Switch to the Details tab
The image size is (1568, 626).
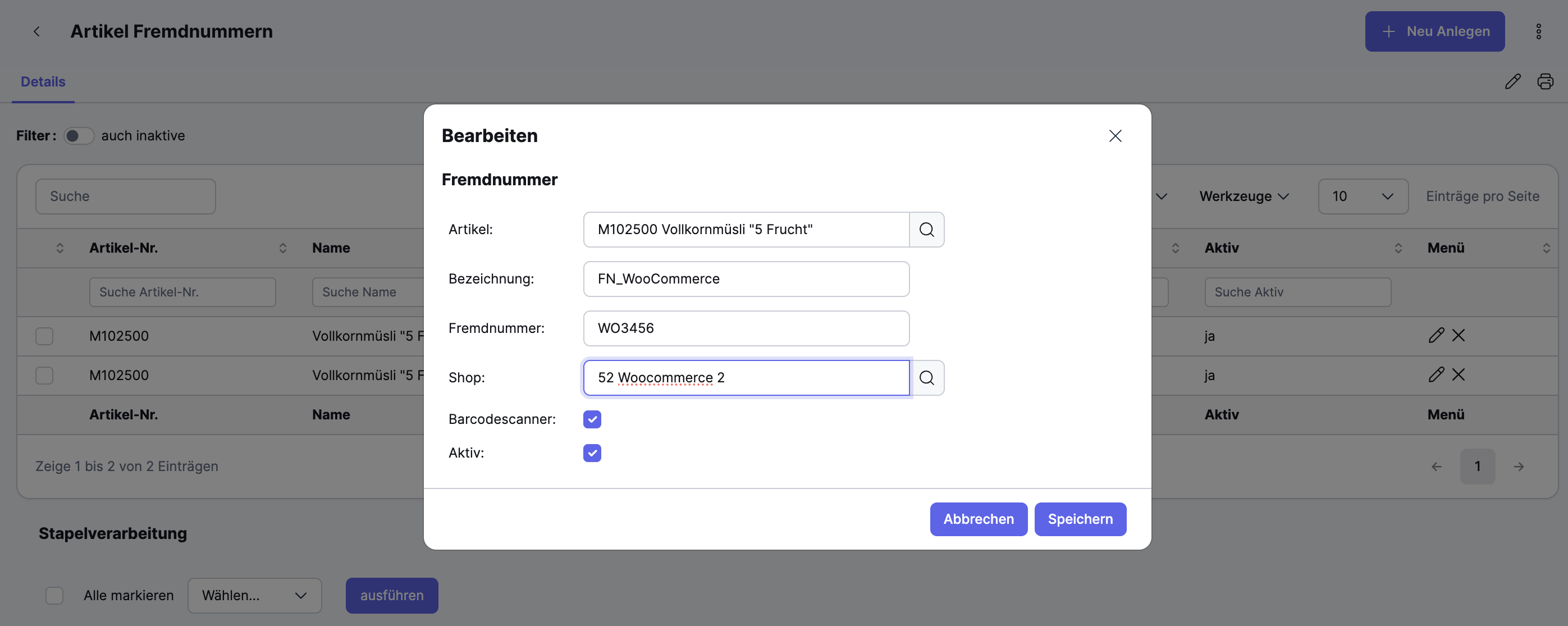(43, 81)
